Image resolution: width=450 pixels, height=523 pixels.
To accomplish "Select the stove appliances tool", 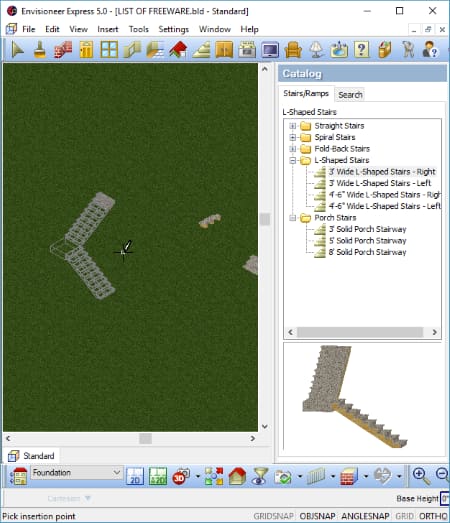I will click(x=247, y=50).
